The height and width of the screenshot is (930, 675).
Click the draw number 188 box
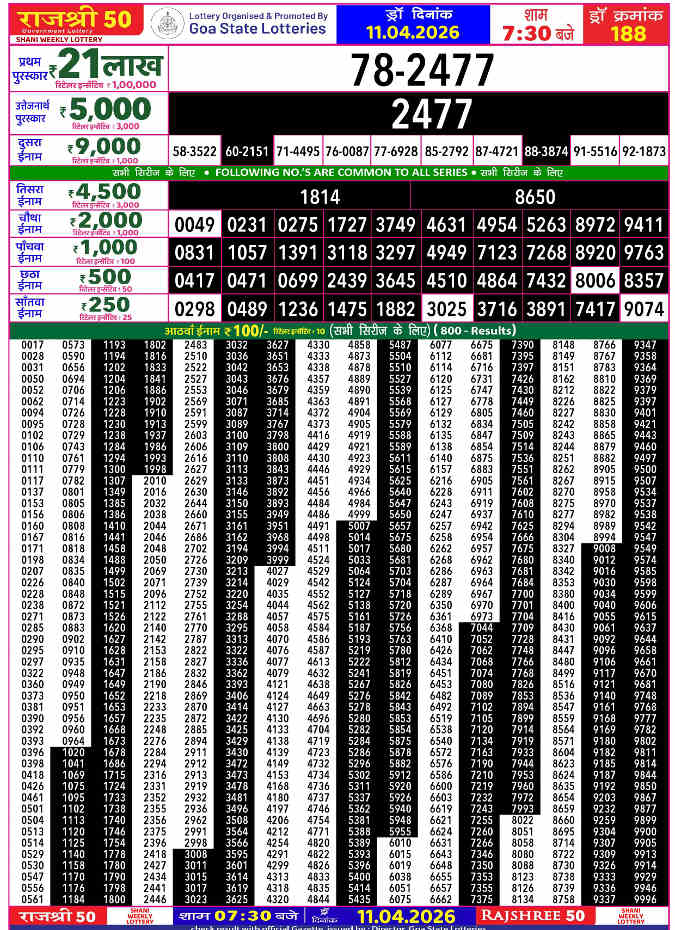pos(627,32)
